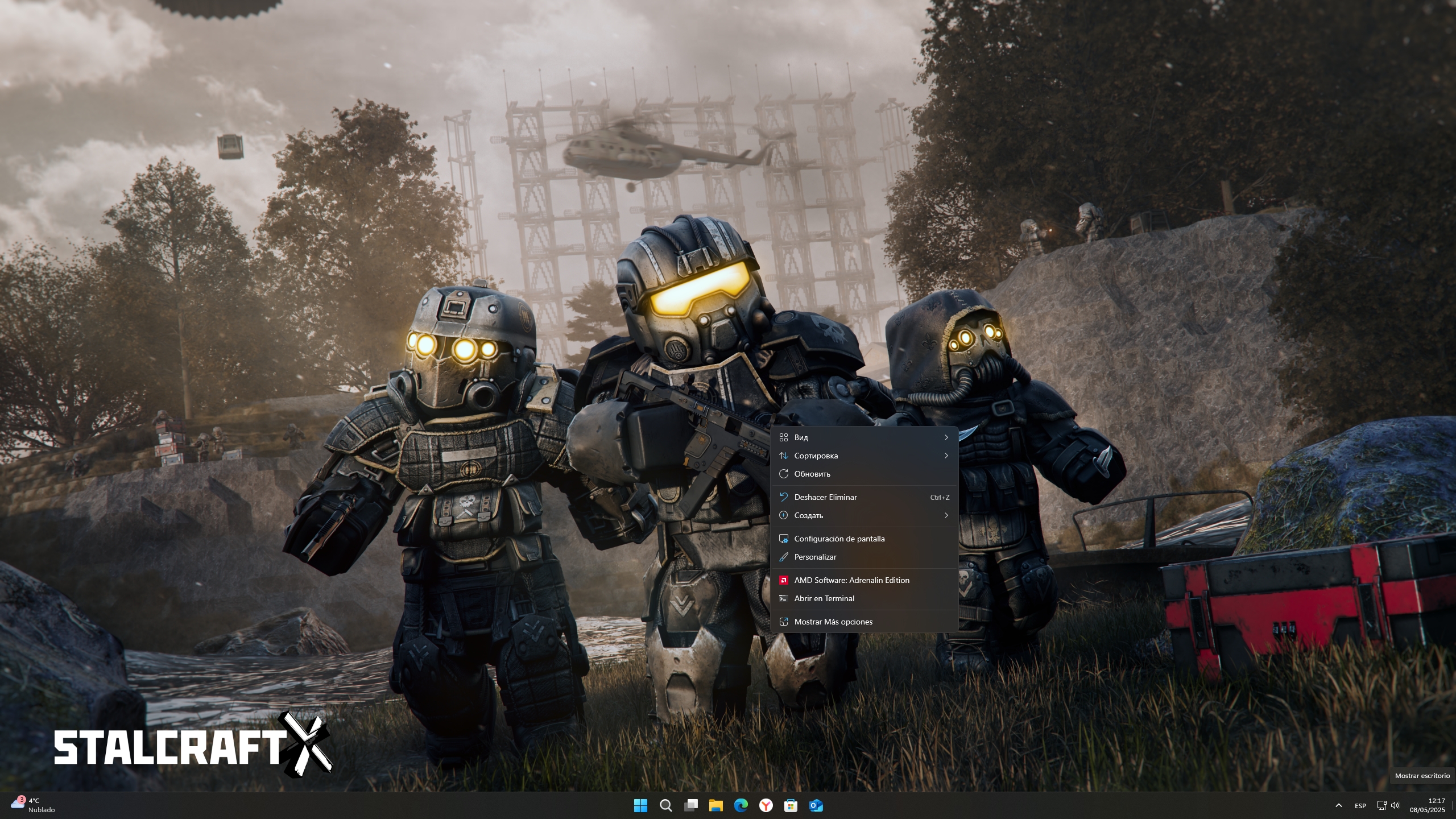
Task: Choose Abrir en Terminal
Action: point(864,598)
